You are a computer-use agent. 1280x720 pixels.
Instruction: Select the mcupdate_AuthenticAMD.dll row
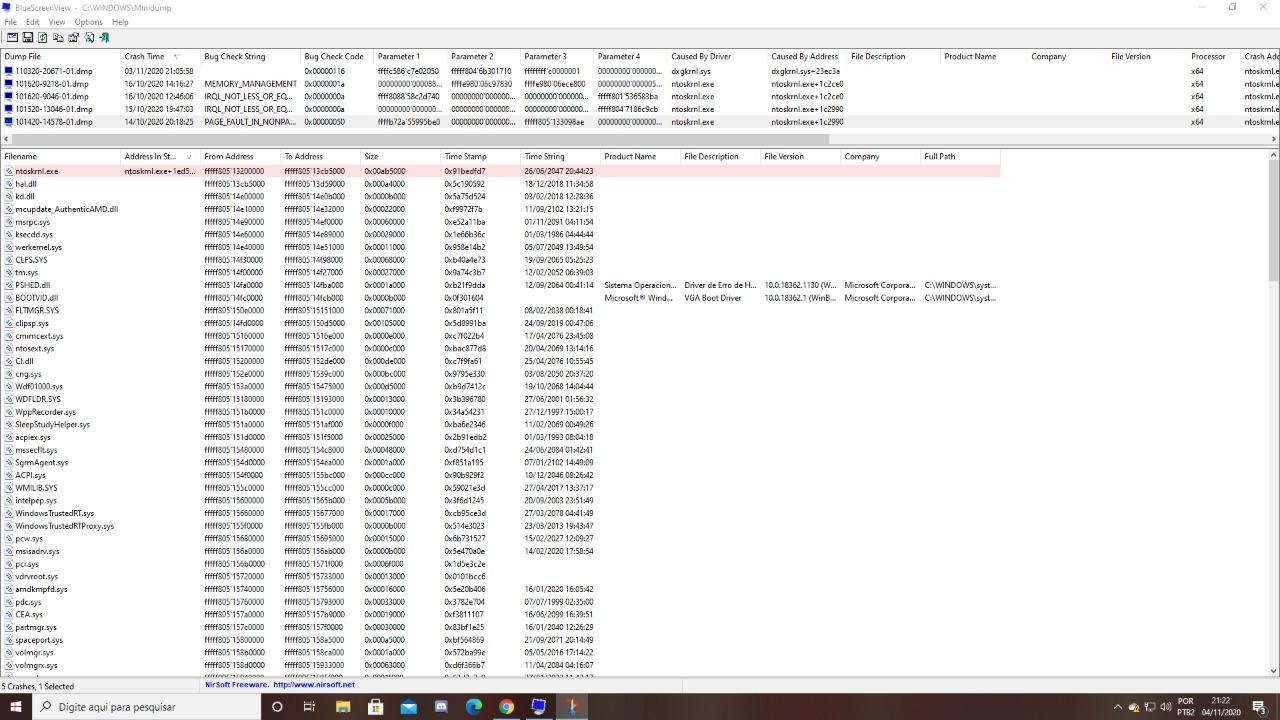pyautogui.click(x=500, y=209)
